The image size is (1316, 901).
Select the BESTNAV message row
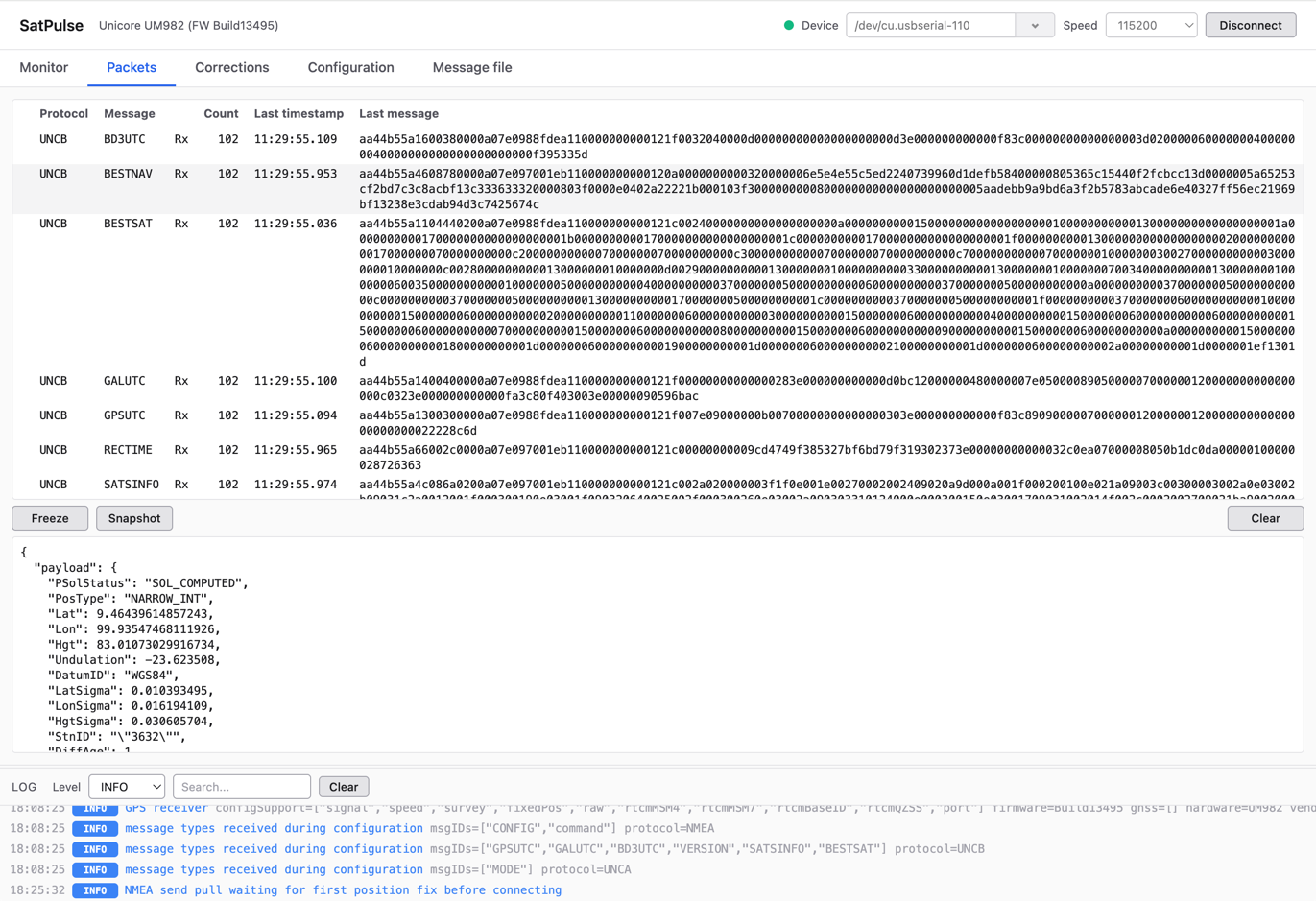(x=658, y=189)
